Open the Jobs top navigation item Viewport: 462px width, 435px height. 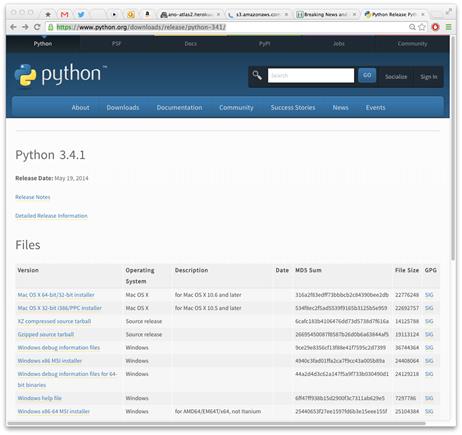[339, 44]
